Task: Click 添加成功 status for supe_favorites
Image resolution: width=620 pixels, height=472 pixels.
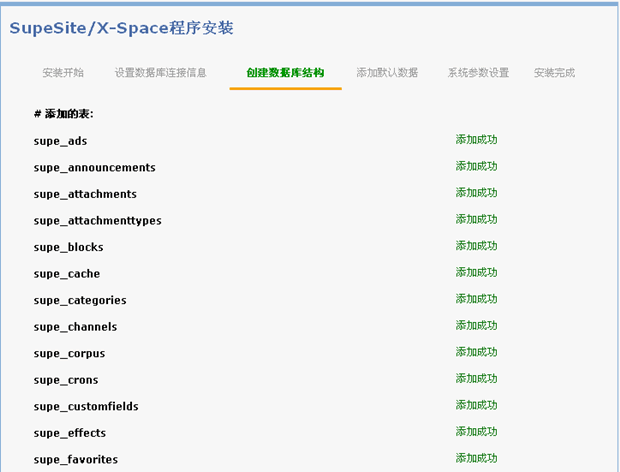Action: (x=476, y=458)
